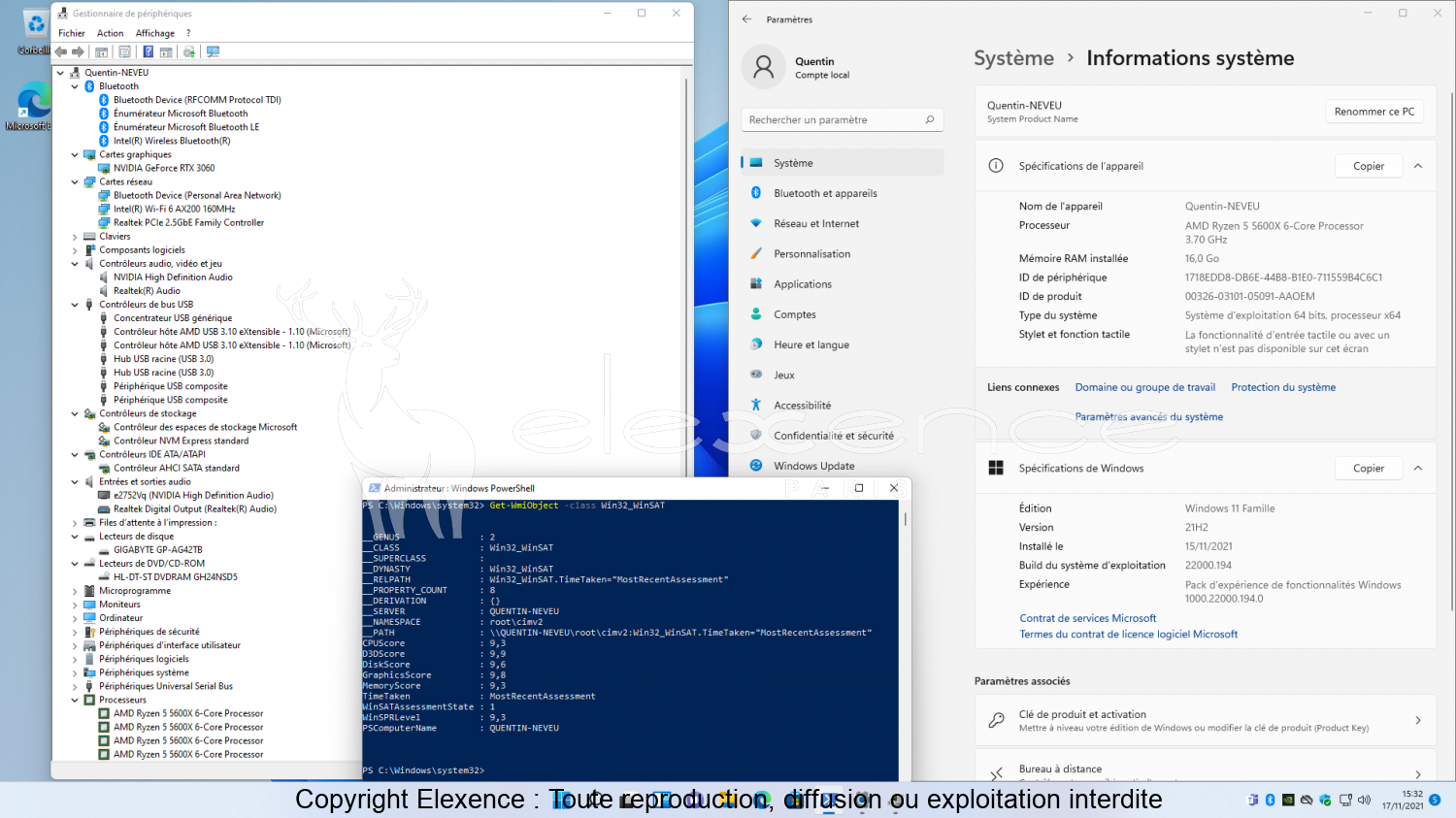The width and height of the screenshot is (1456, 818).
Task: Click the search magnifier icon in Settings
Action: click(x=929, y=119)
